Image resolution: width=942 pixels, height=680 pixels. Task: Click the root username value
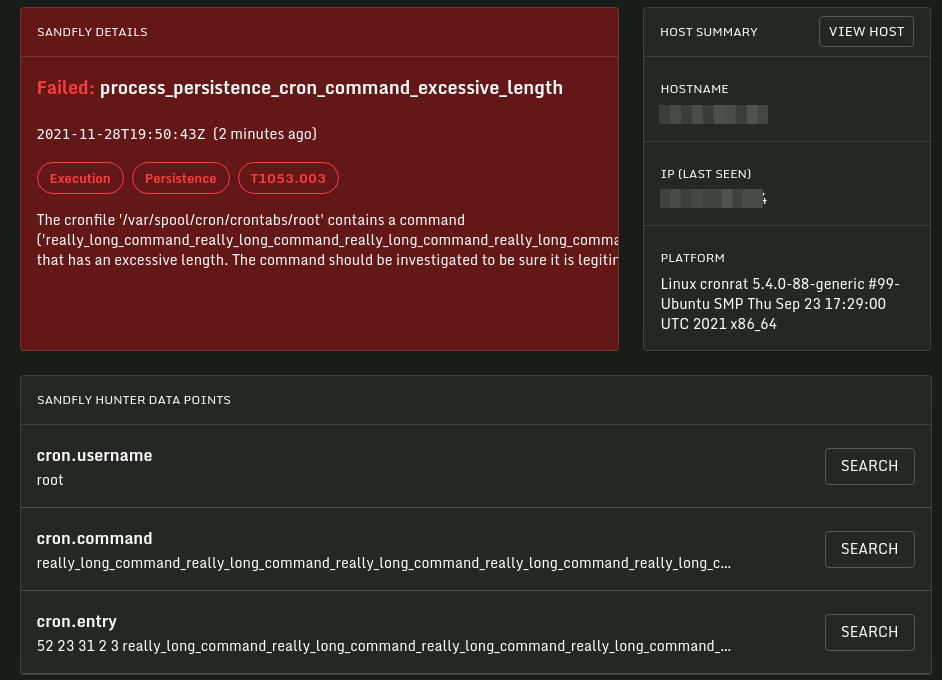[x=50, y=480]
